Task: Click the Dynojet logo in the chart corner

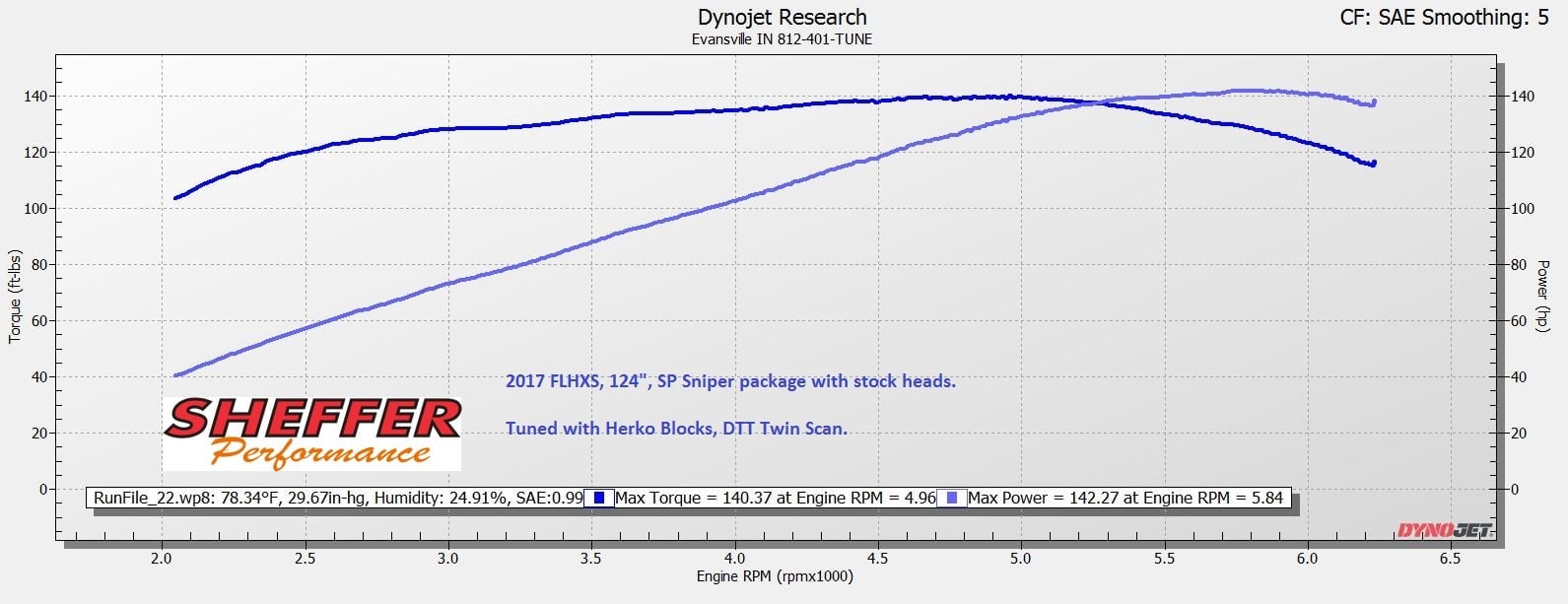Action: pyautogui.click(x=1444, y=531)
